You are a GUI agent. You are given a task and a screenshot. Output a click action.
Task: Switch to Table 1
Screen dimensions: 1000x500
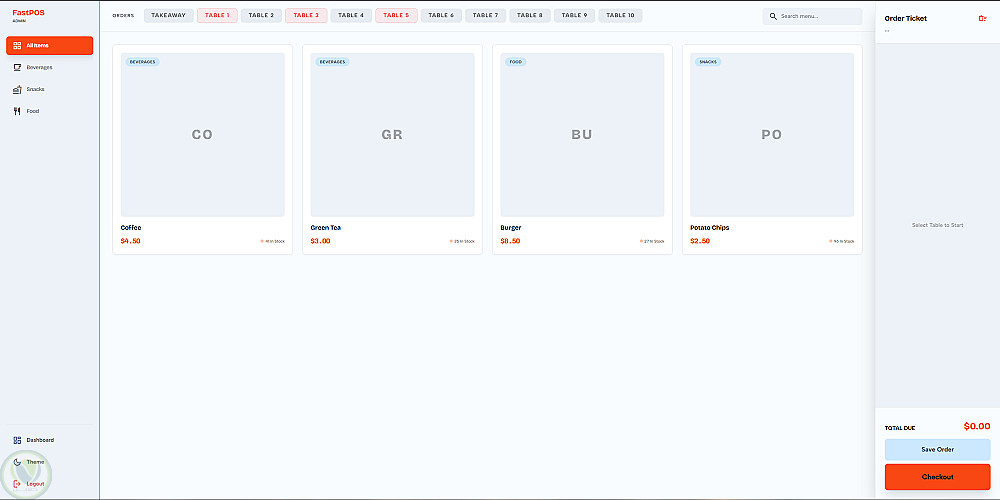click(217, 15)
